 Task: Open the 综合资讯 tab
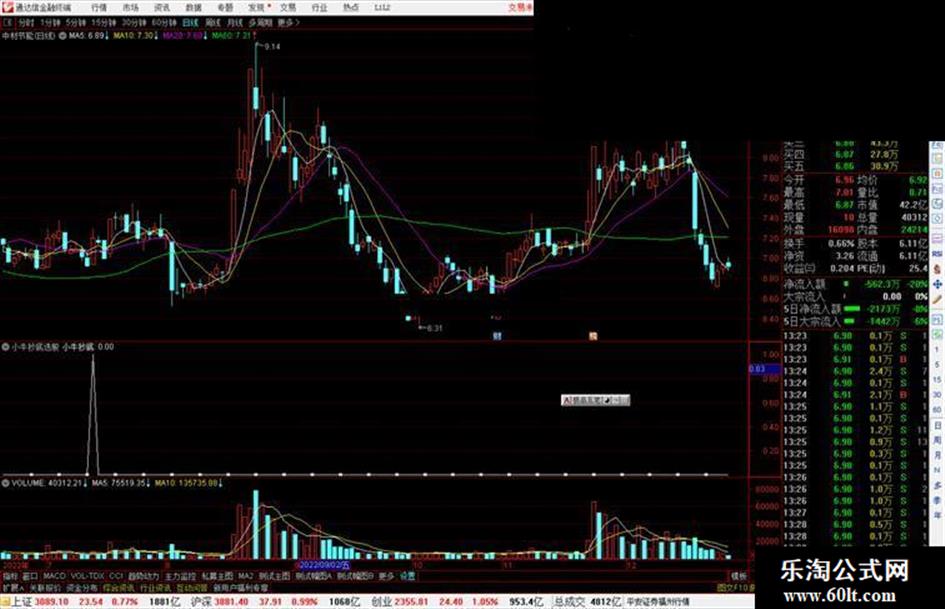119,587
